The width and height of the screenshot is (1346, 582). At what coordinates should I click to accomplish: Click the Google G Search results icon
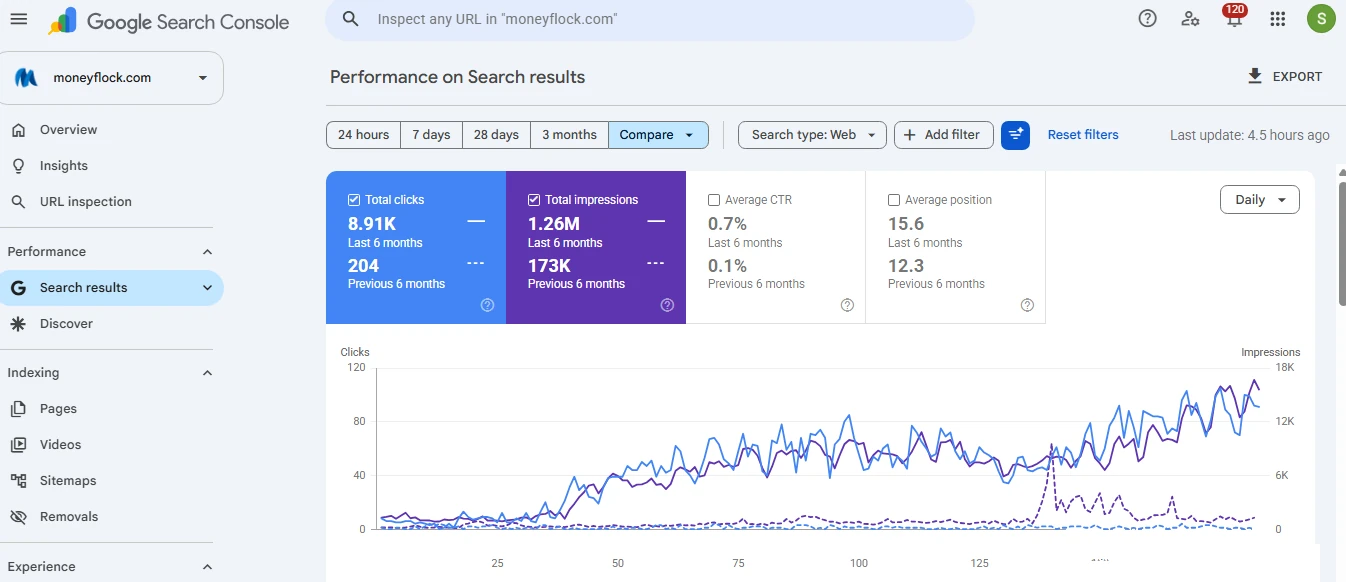[18, 288]
